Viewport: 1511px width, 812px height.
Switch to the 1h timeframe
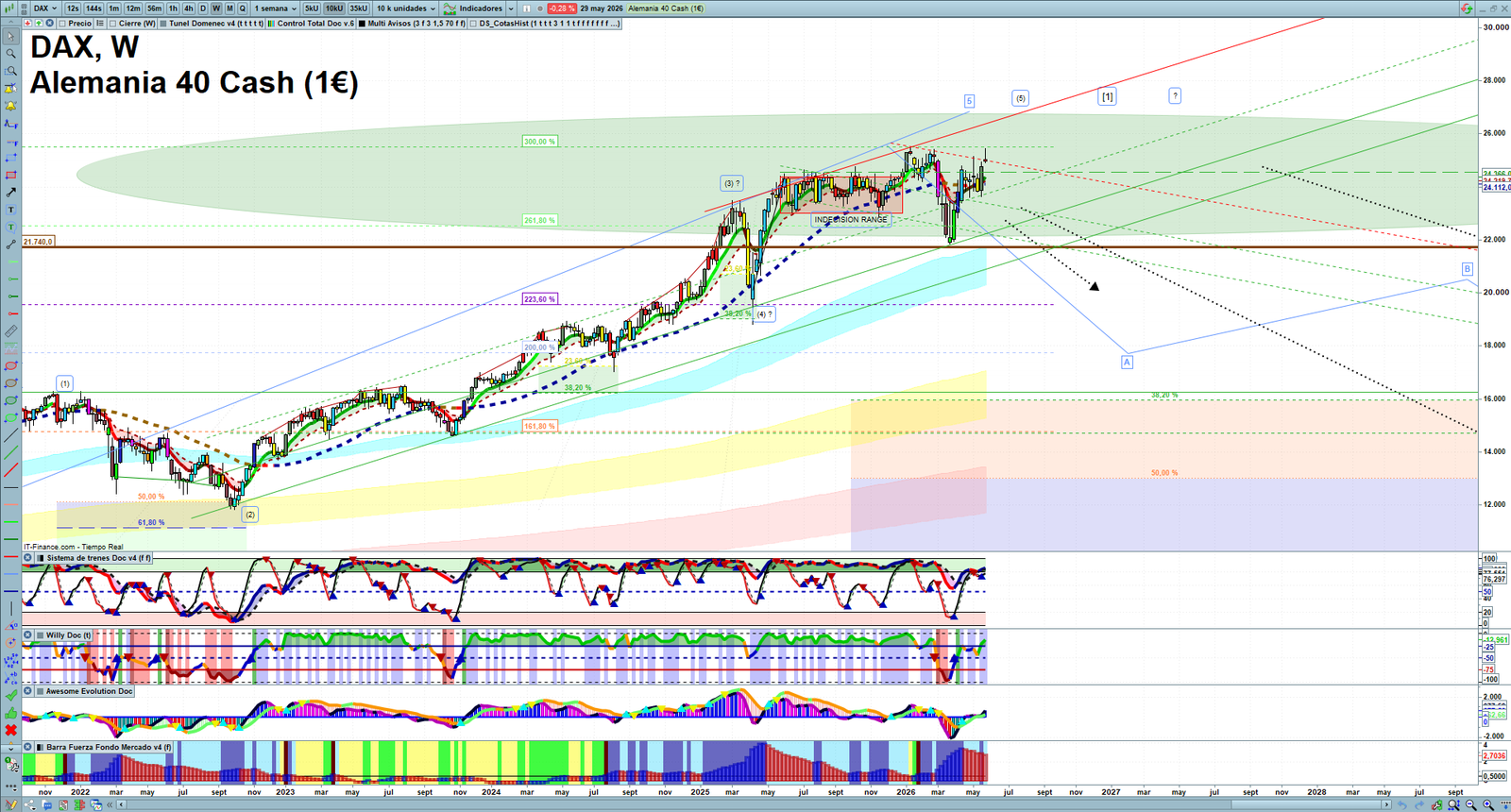(173, 8)
